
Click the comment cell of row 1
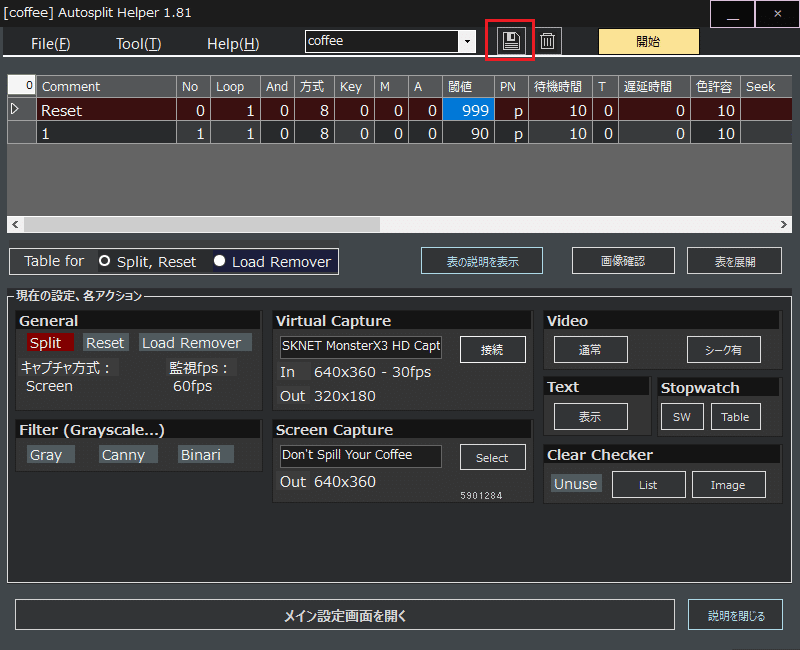coord(107,133)
